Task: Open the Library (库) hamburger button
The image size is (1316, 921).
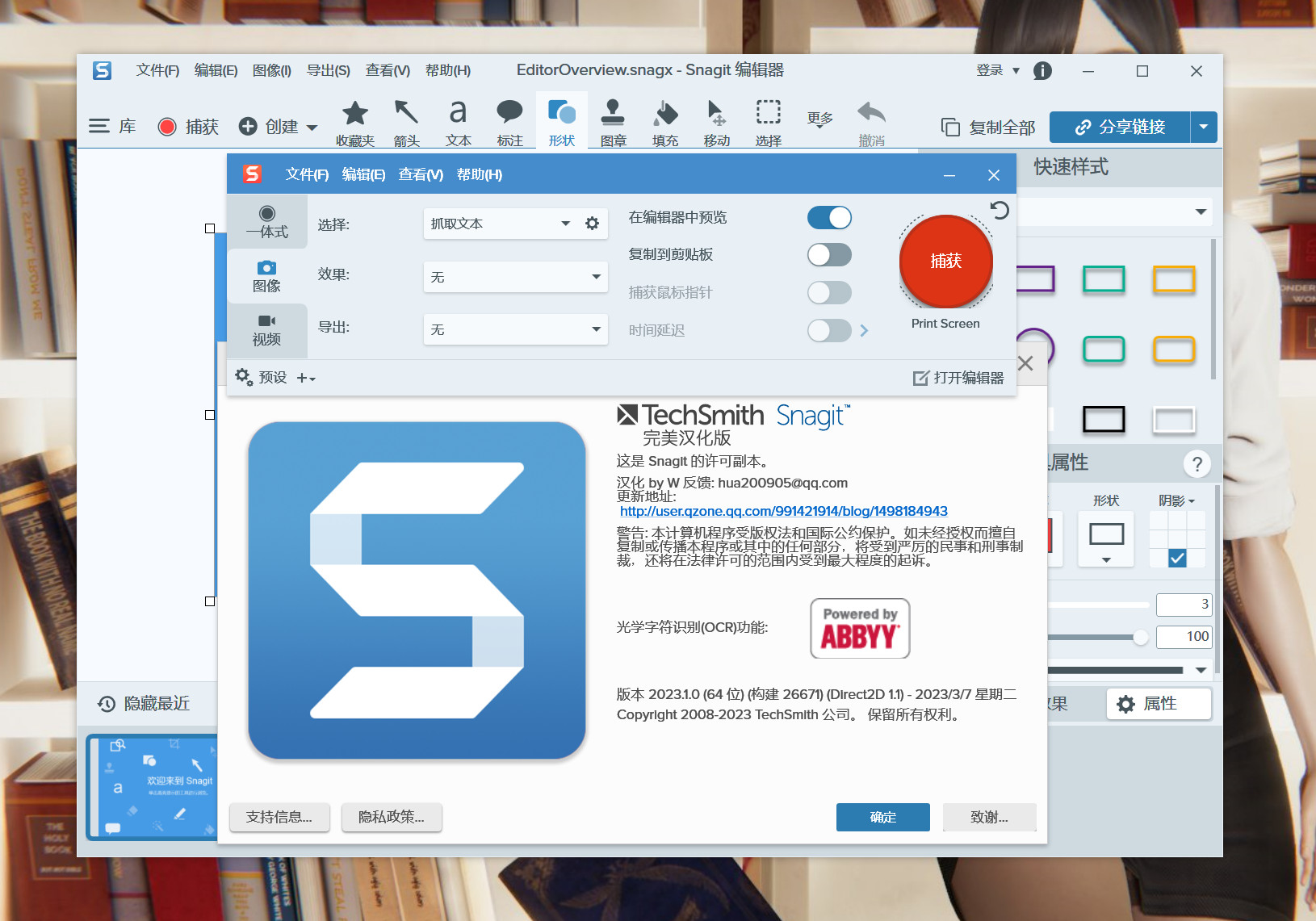Action: click(x=112, y=127)
